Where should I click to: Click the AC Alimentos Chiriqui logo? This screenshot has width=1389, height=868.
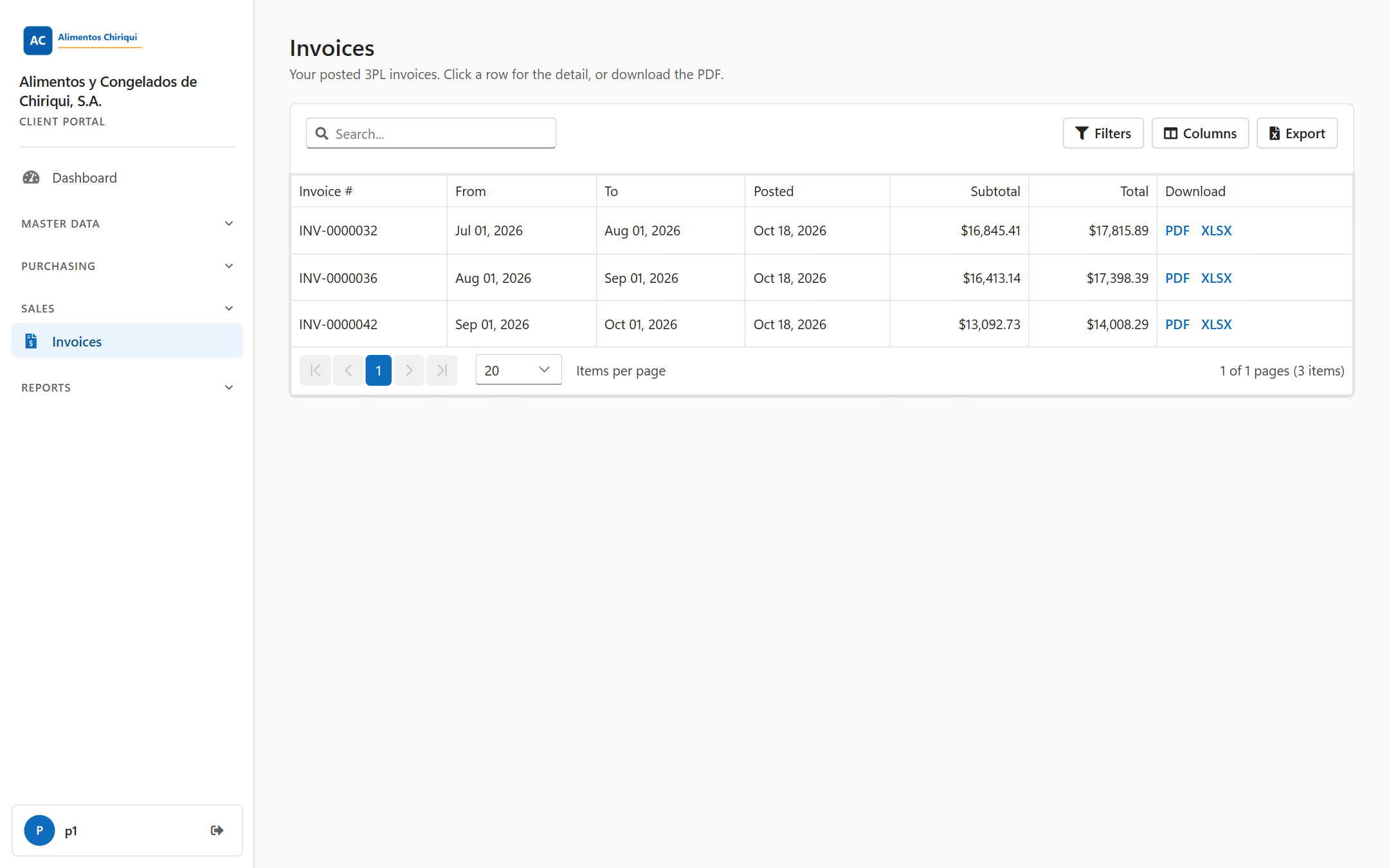tap(82, 40)
